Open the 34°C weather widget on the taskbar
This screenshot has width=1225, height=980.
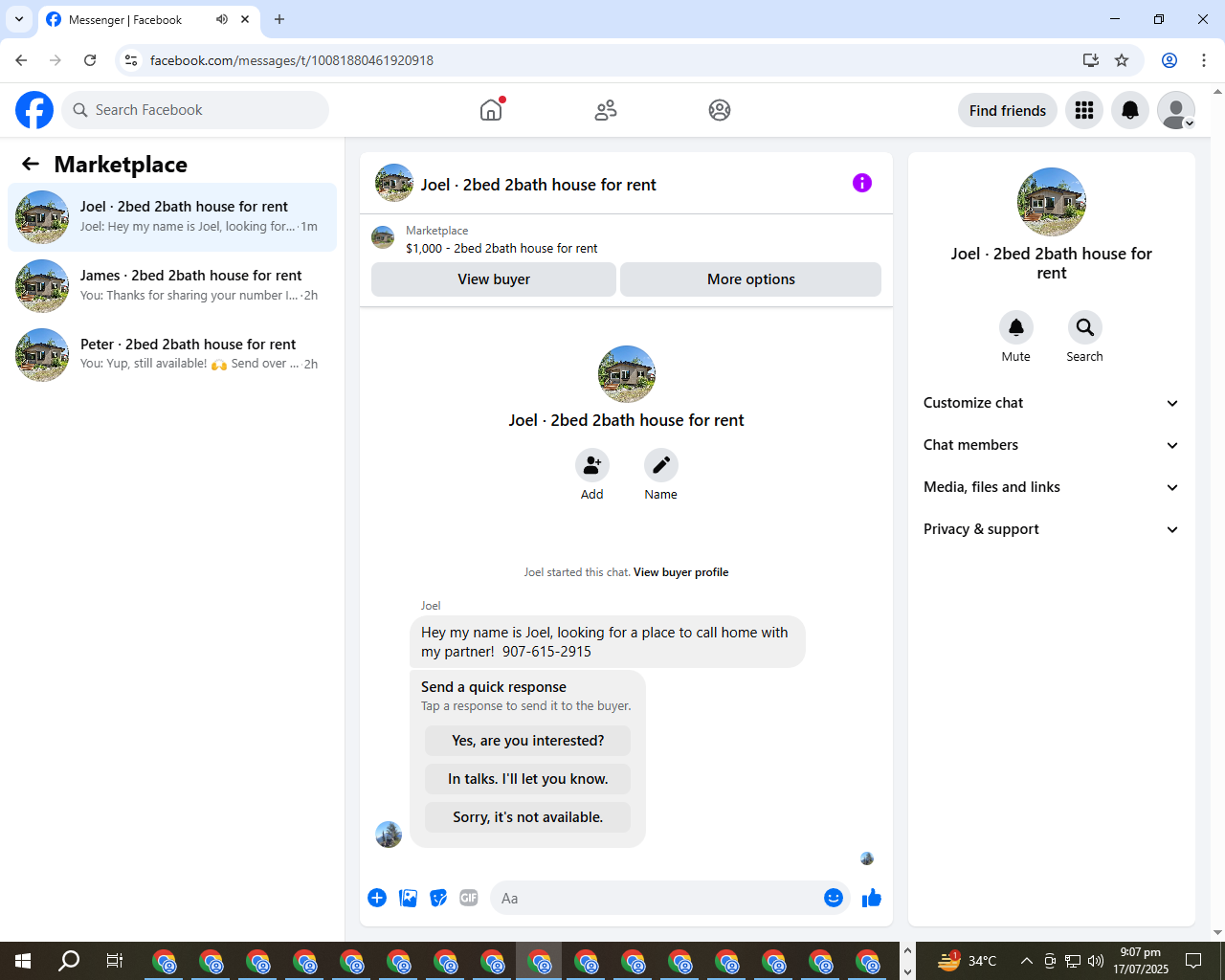click(967, 961)
